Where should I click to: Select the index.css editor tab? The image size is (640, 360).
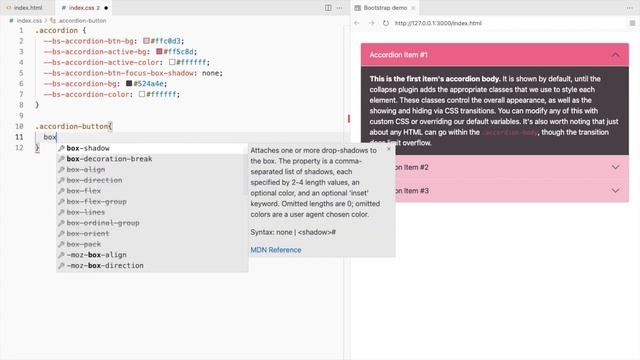84,8
